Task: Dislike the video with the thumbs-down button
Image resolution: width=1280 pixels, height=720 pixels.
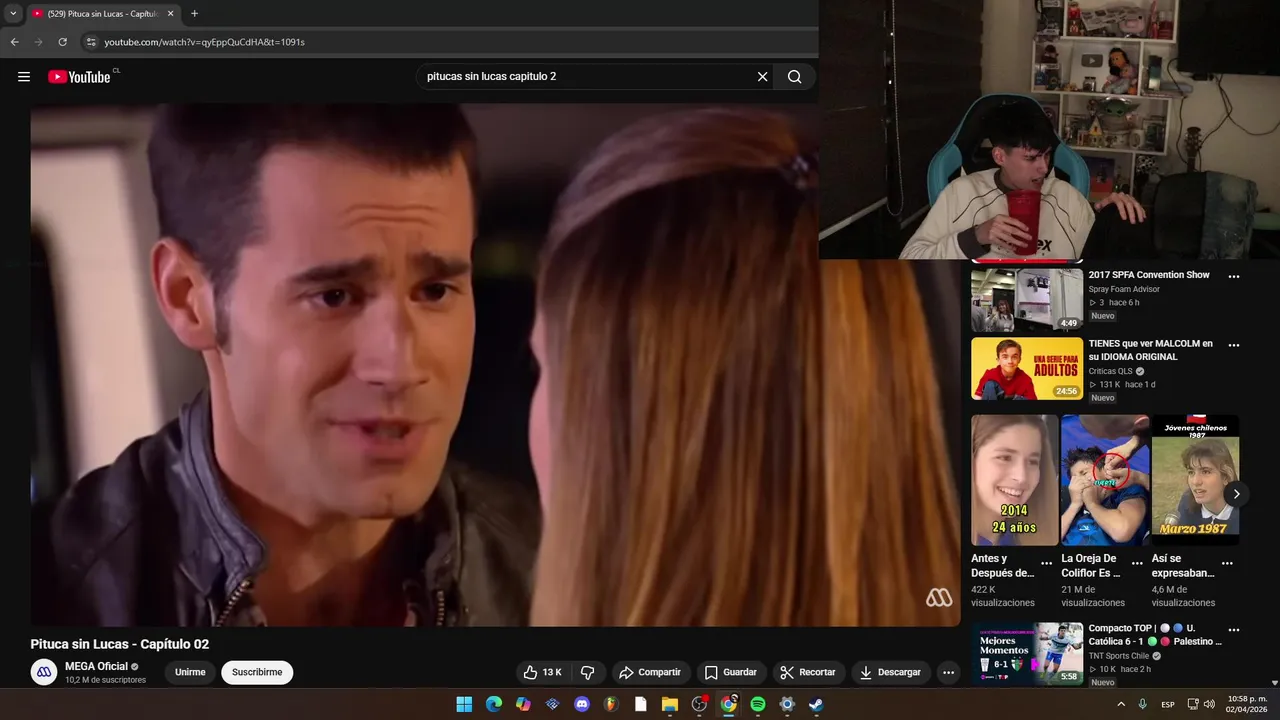Action: [x=588, y=672]
